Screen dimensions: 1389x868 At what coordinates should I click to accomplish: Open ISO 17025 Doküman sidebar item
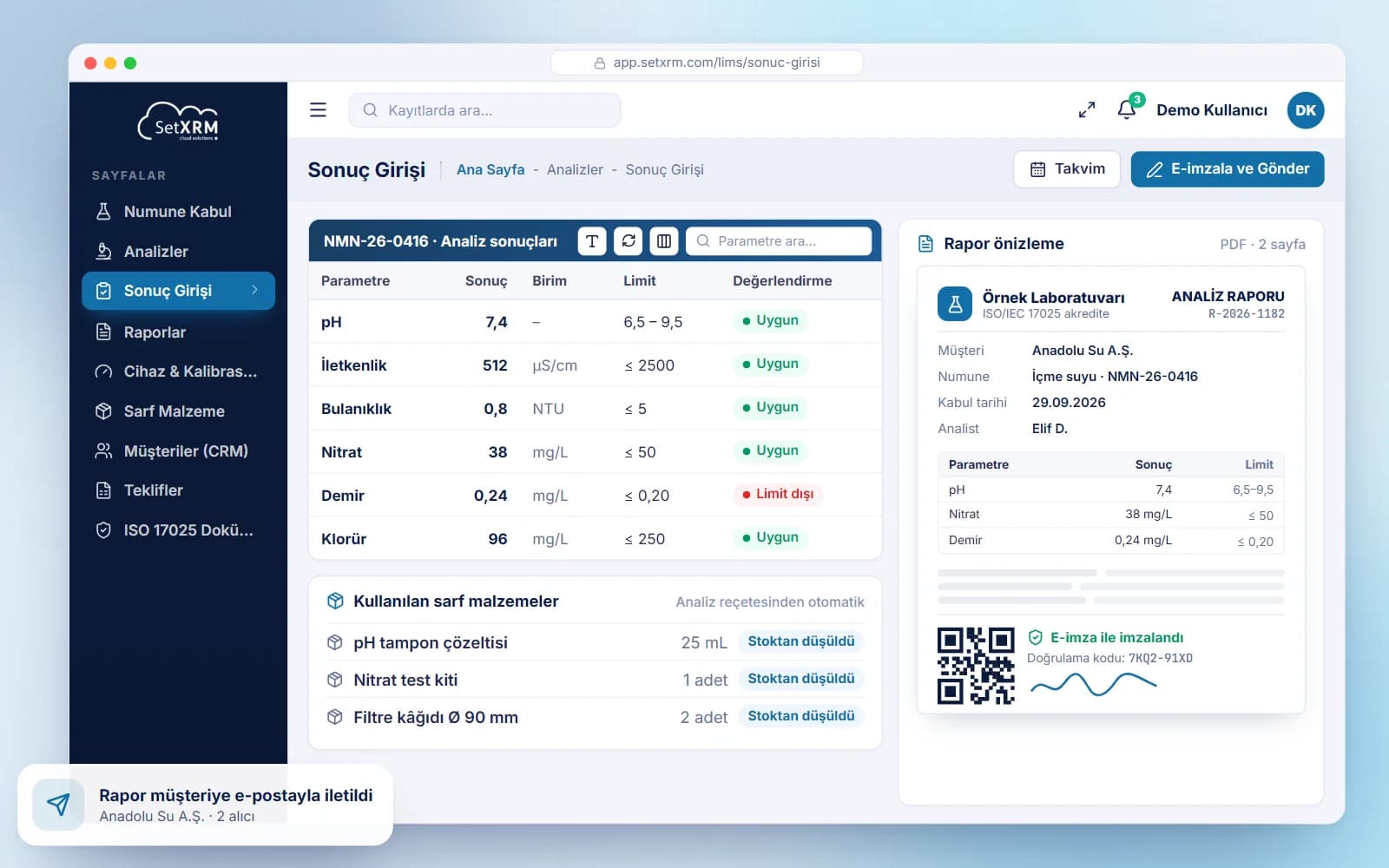tap(178, 530)
